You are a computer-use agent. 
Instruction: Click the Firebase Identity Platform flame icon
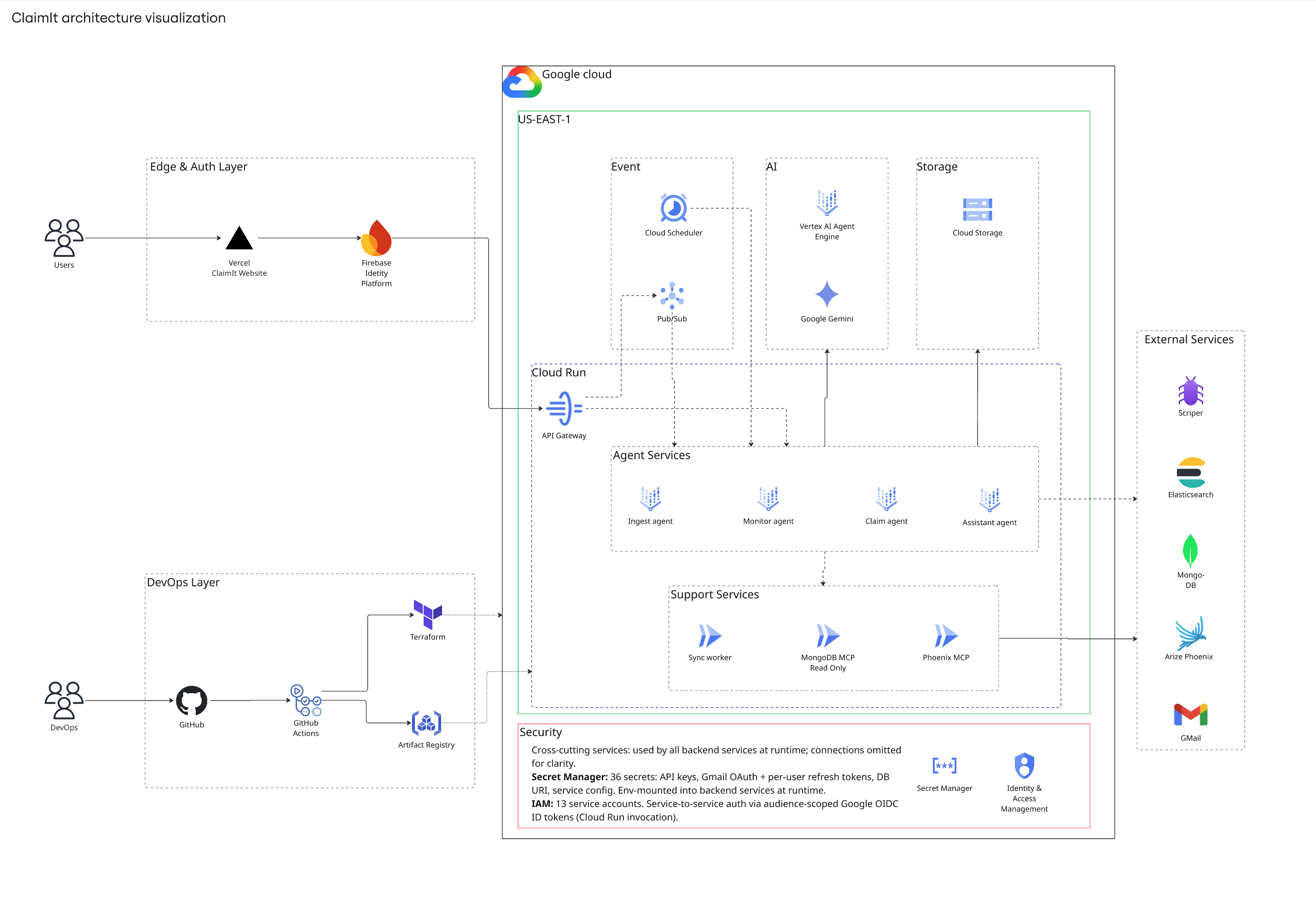tap(376, 238)
